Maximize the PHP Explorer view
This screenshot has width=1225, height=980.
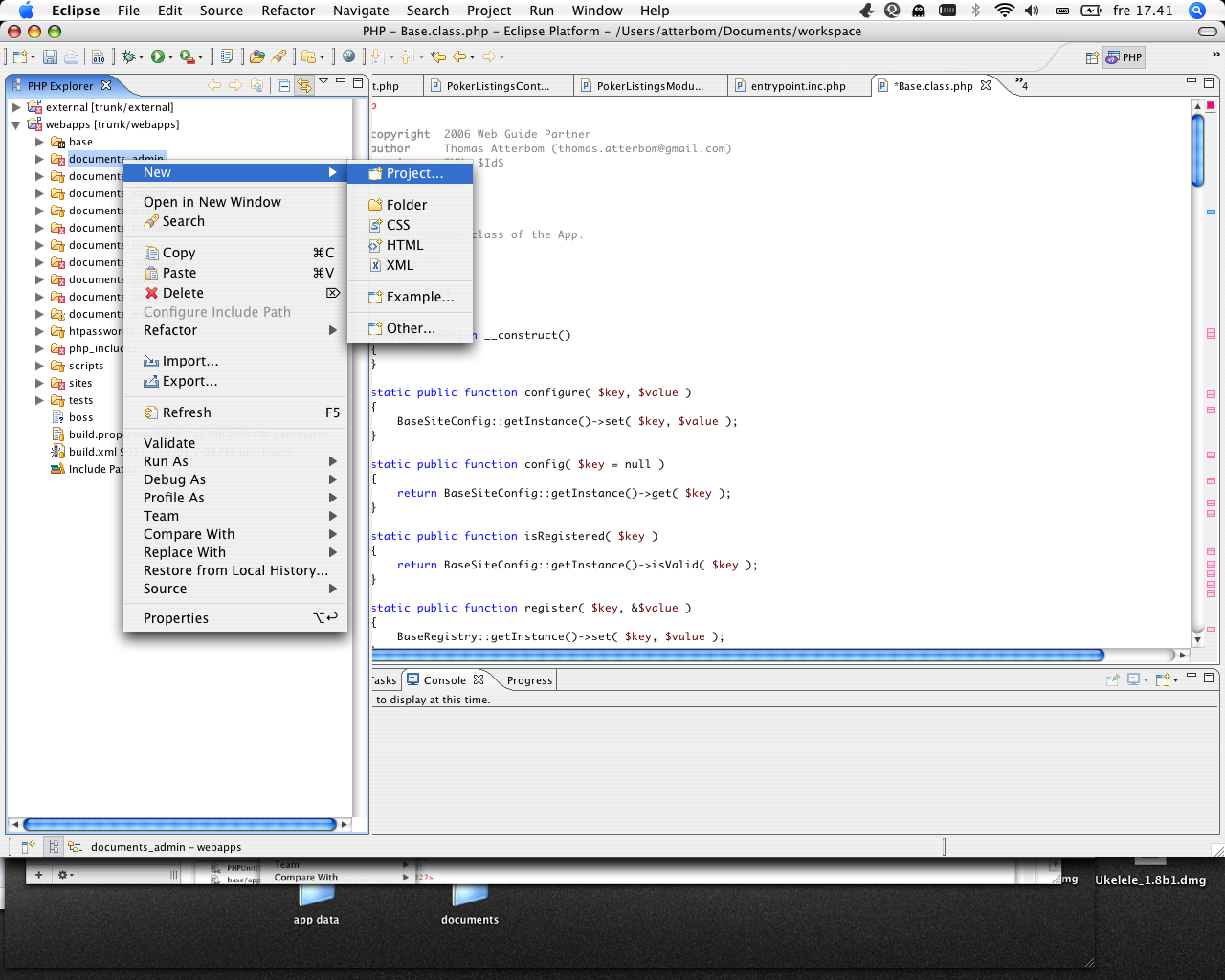point(358,82)
